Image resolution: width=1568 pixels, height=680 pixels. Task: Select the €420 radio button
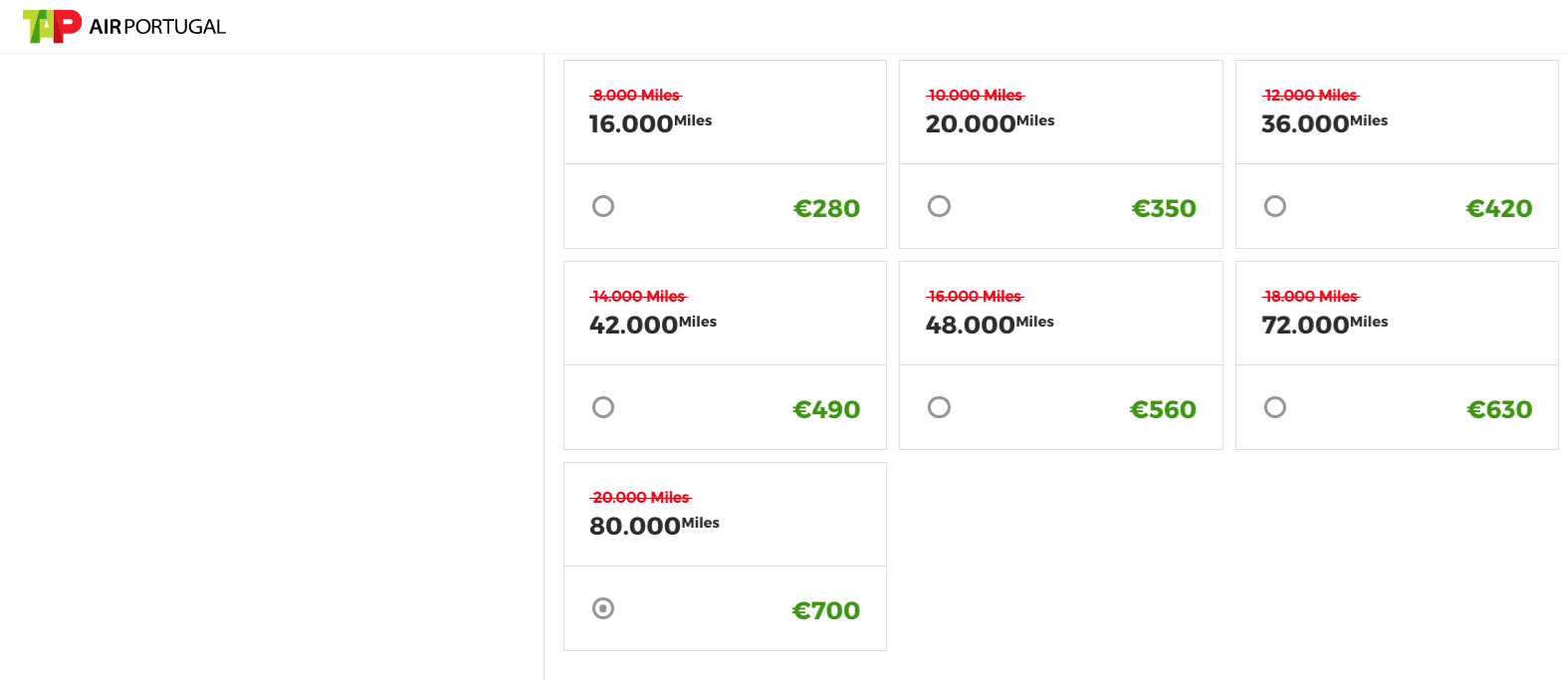click(x=1275, y=206)
